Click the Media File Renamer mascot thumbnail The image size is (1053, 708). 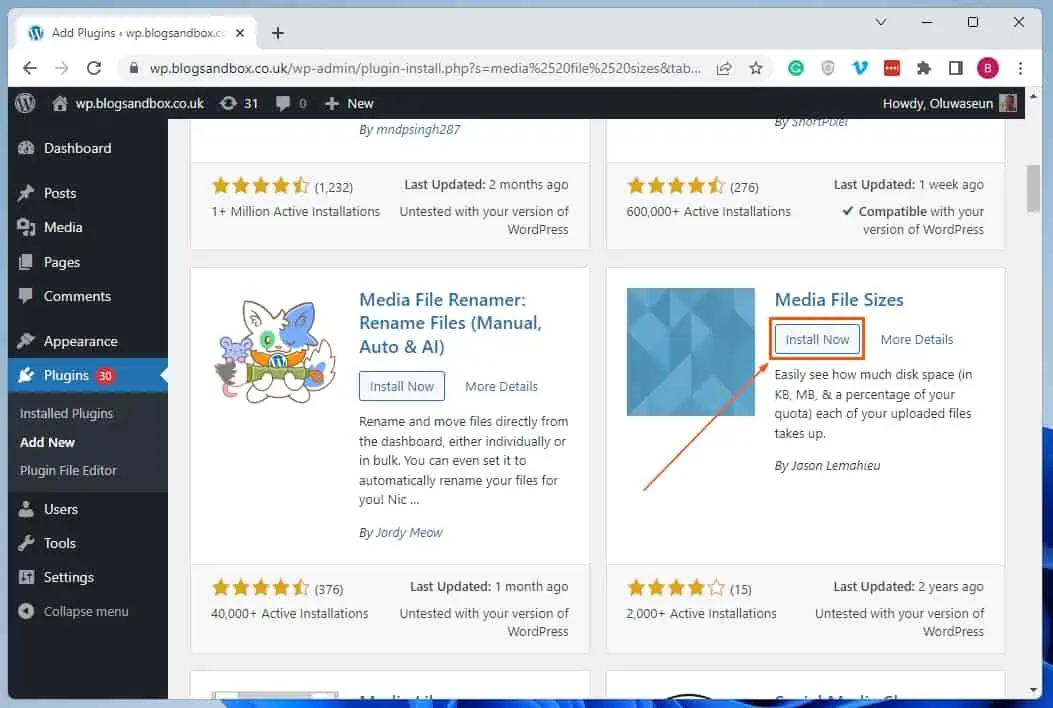point(275,352)
